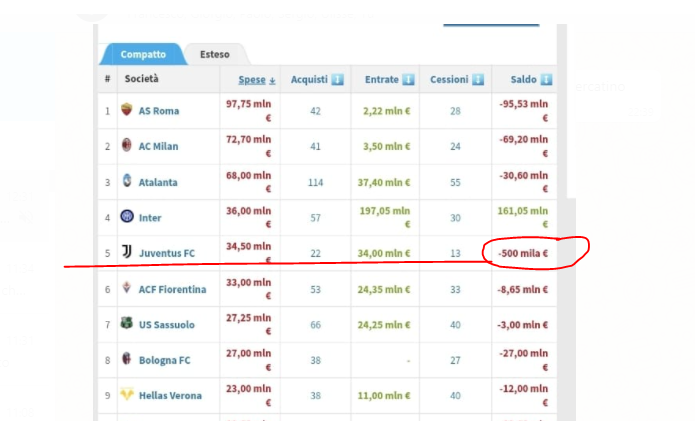Click the Juventus FC logo icon
Viewport: 695px width, 421px height.
127,252
